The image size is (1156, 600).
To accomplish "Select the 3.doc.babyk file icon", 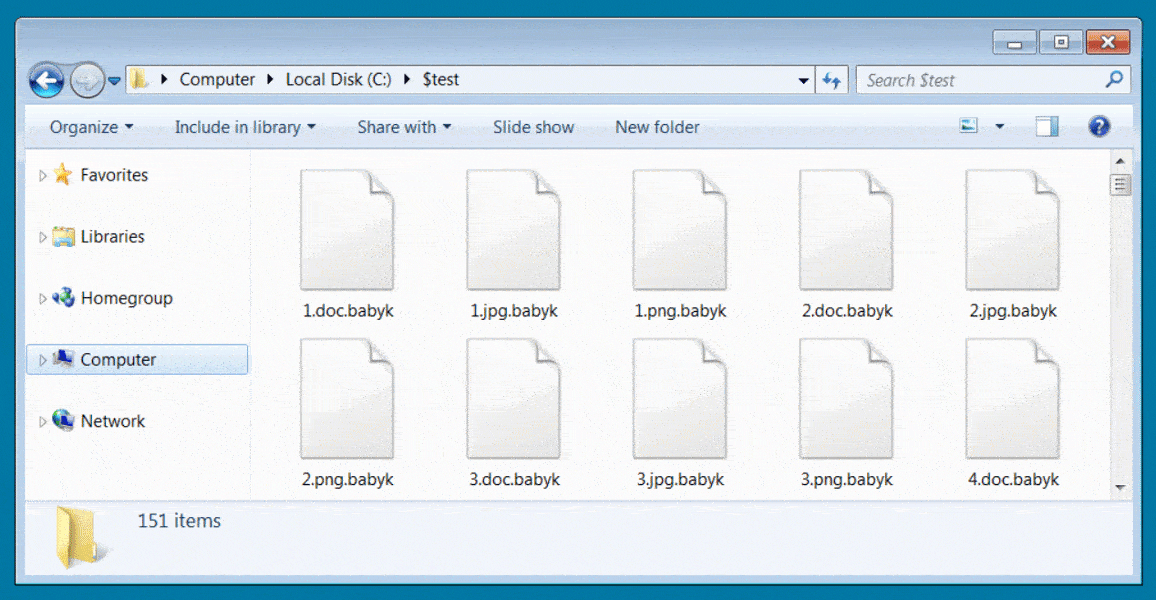I will [x=514, y=399].
